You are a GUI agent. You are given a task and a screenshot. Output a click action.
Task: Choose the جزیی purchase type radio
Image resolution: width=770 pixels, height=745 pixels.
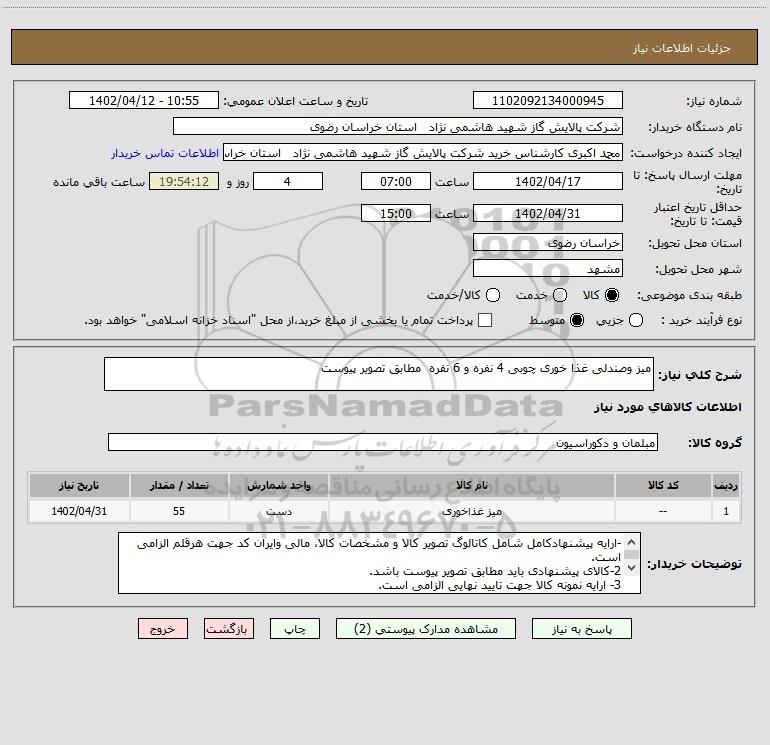[635, 320]
